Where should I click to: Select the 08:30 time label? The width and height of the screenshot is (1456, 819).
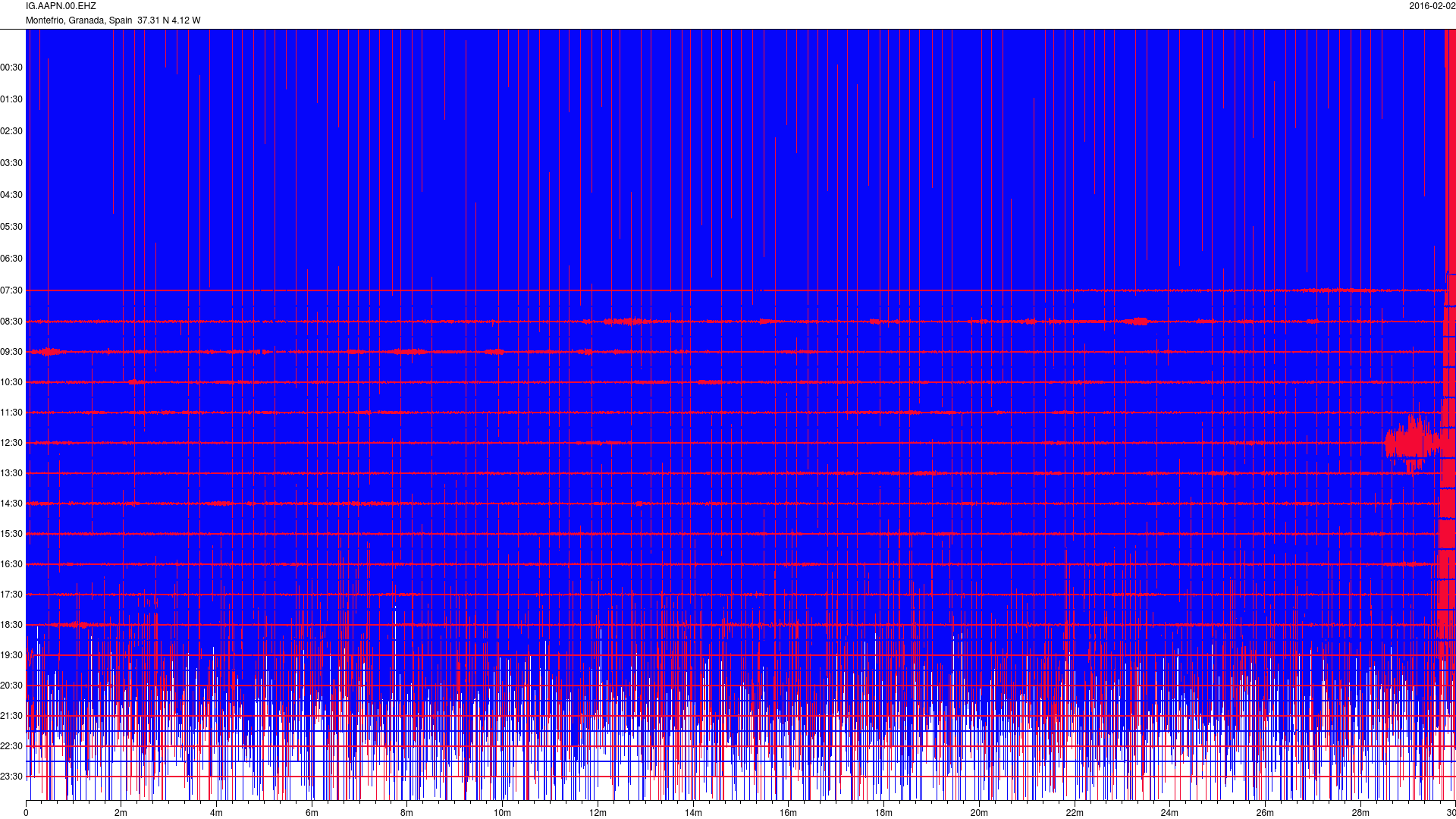click(11, 322)
